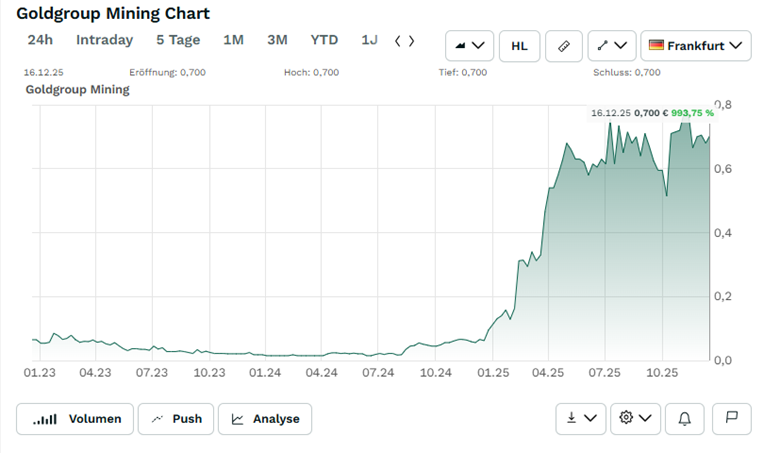Open the chart type dropdown

[469, 46]
